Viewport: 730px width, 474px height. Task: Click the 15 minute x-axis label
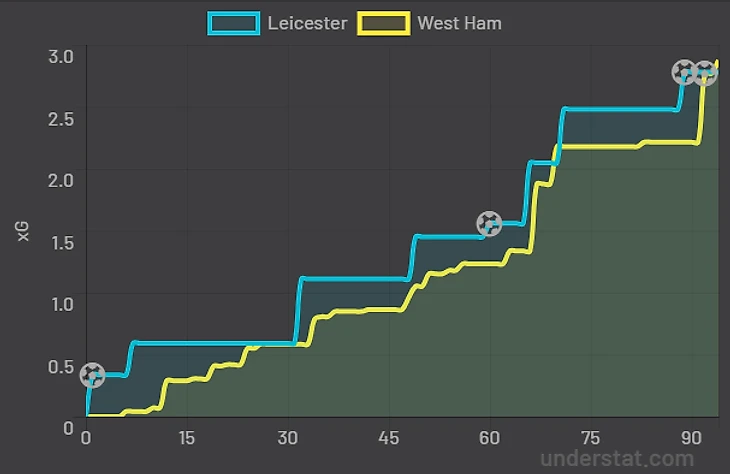click(186, 438)
